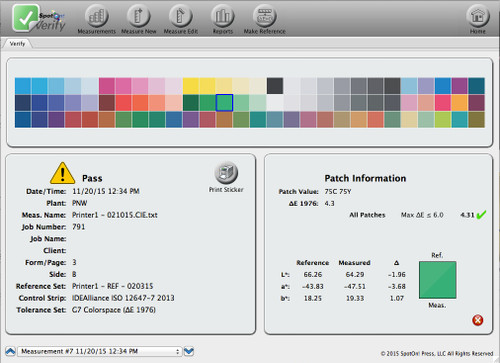Select the bright yellow patch in top row
The image size is (500, 363).
[x=191, y=86]
